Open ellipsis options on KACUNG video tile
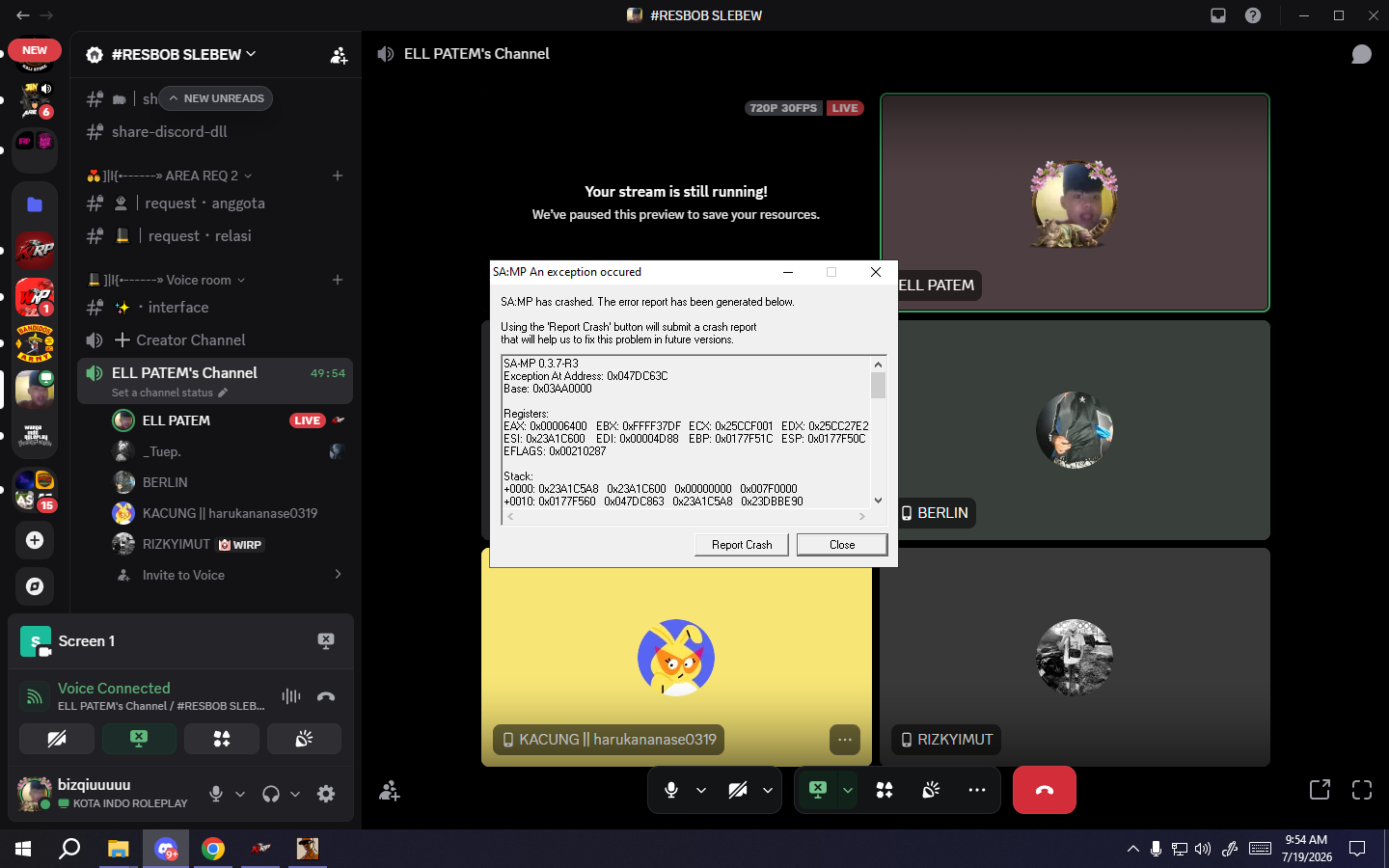1389x868 pixels. (x=845, y=740)
